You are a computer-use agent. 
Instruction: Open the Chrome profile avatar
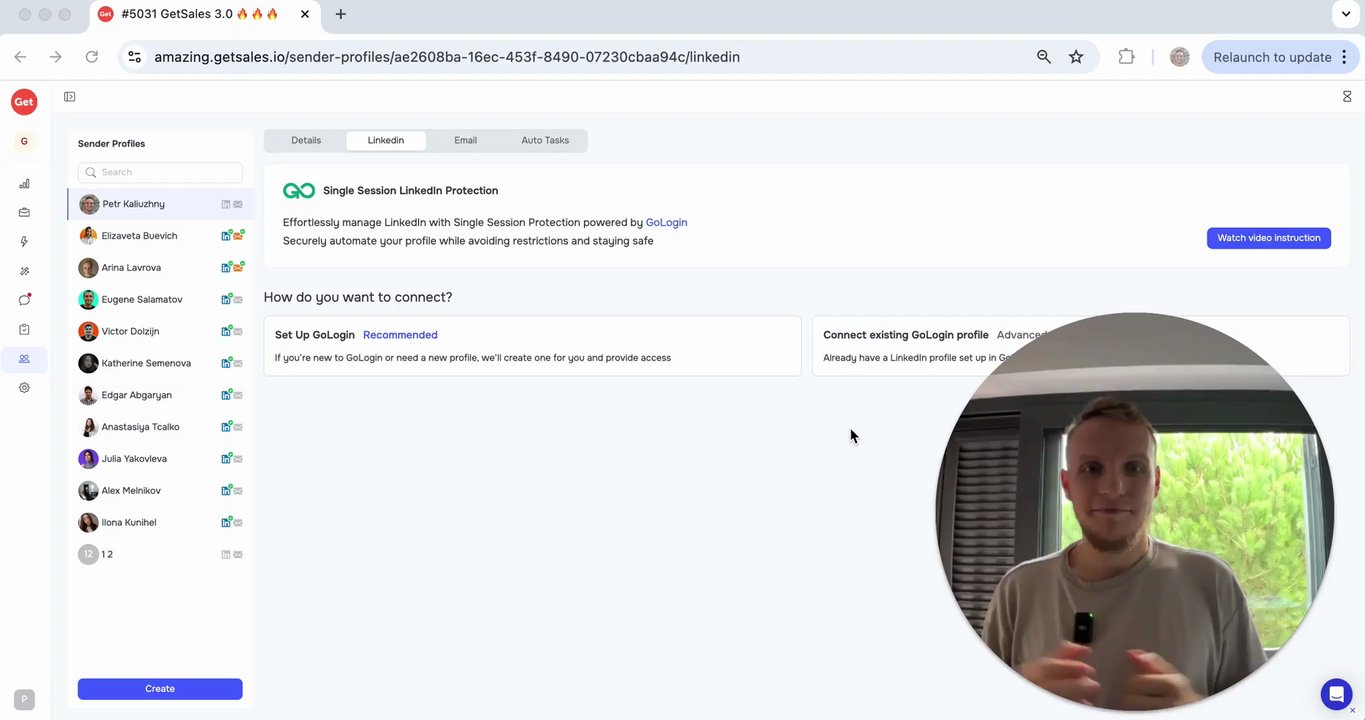point(1180,57)
